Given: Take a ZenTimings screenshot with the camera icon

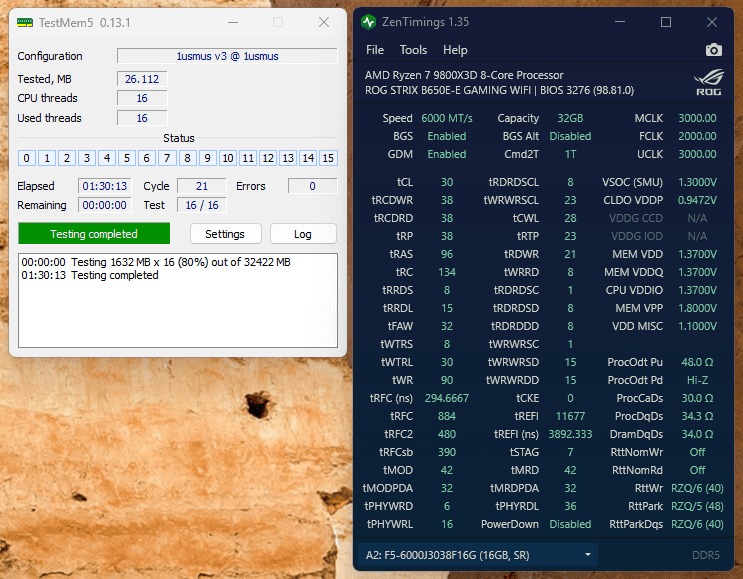Looking at the screenshot, I should (x=714, y=50).
